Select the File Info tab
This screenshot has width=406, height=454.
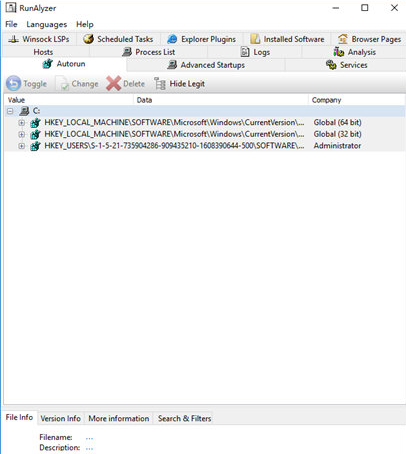[19, 417]
